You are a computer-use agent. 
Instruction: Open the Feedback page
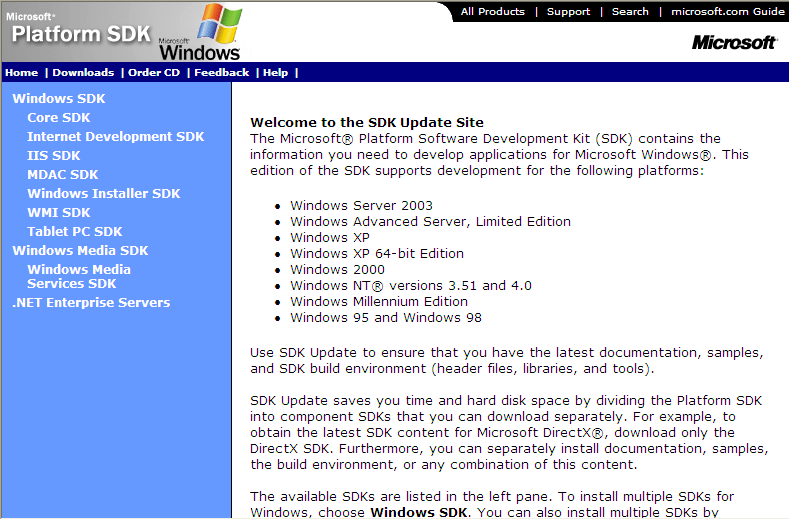tap(221, 72)
